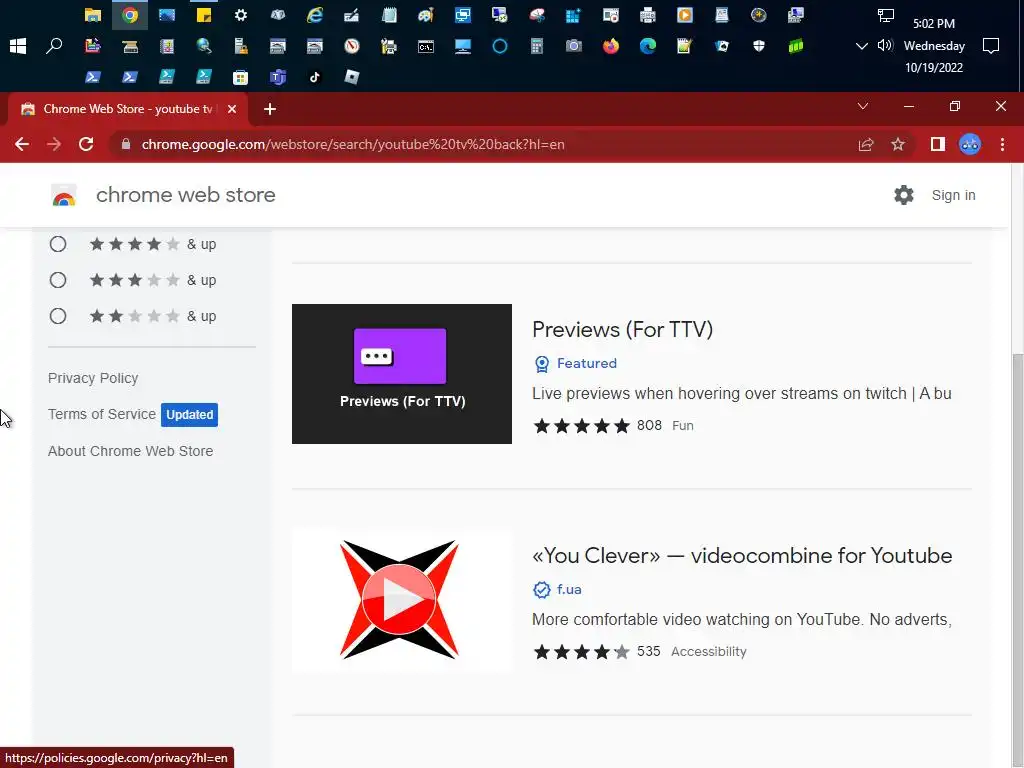The image size is (1024, 768).
Task: Click the page vertical scrollbar thumb
Action: pyautogui.click(x=1017, y=562)
